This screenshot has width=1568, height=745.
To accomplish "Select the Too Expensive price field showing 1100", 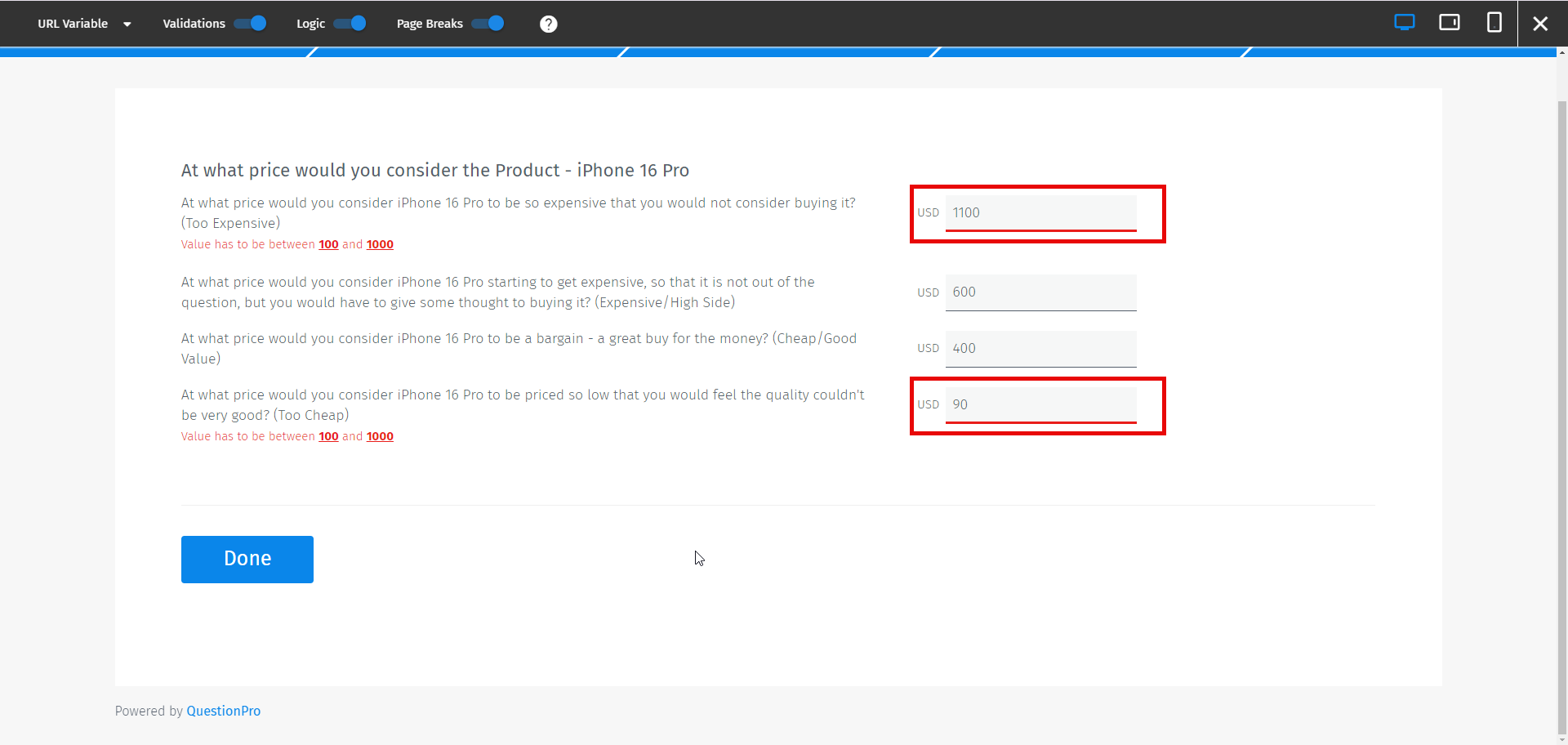I will point(1040,212).
